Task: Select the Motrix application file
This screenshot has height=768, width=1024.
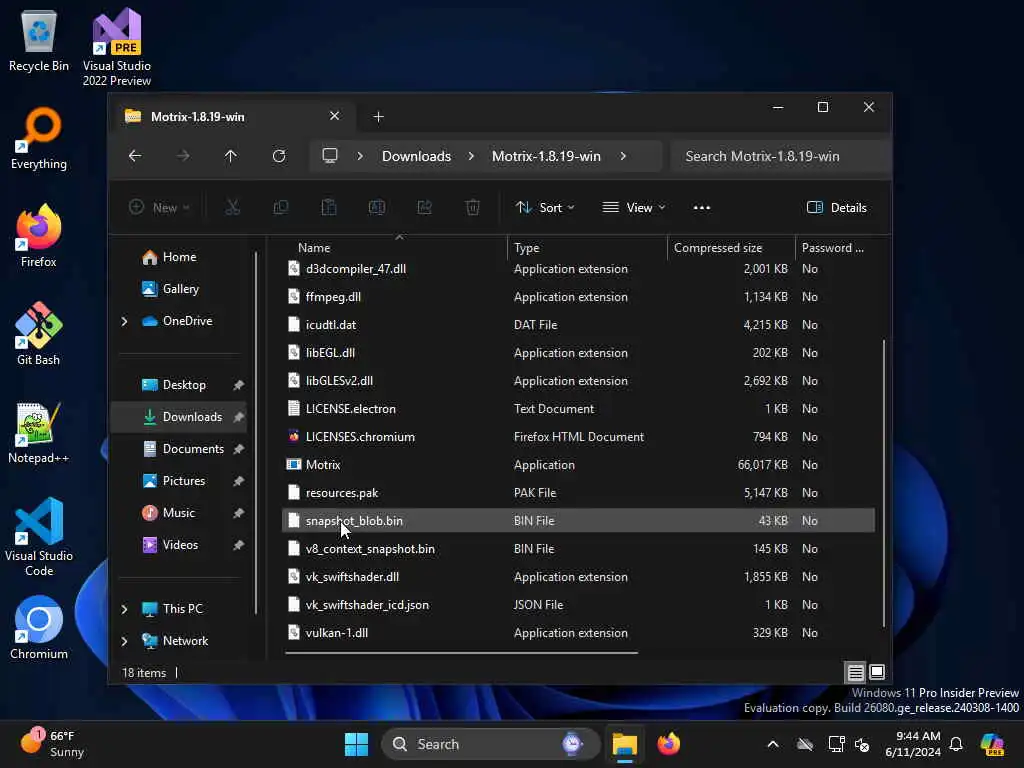Action: (x=579, y=464)
